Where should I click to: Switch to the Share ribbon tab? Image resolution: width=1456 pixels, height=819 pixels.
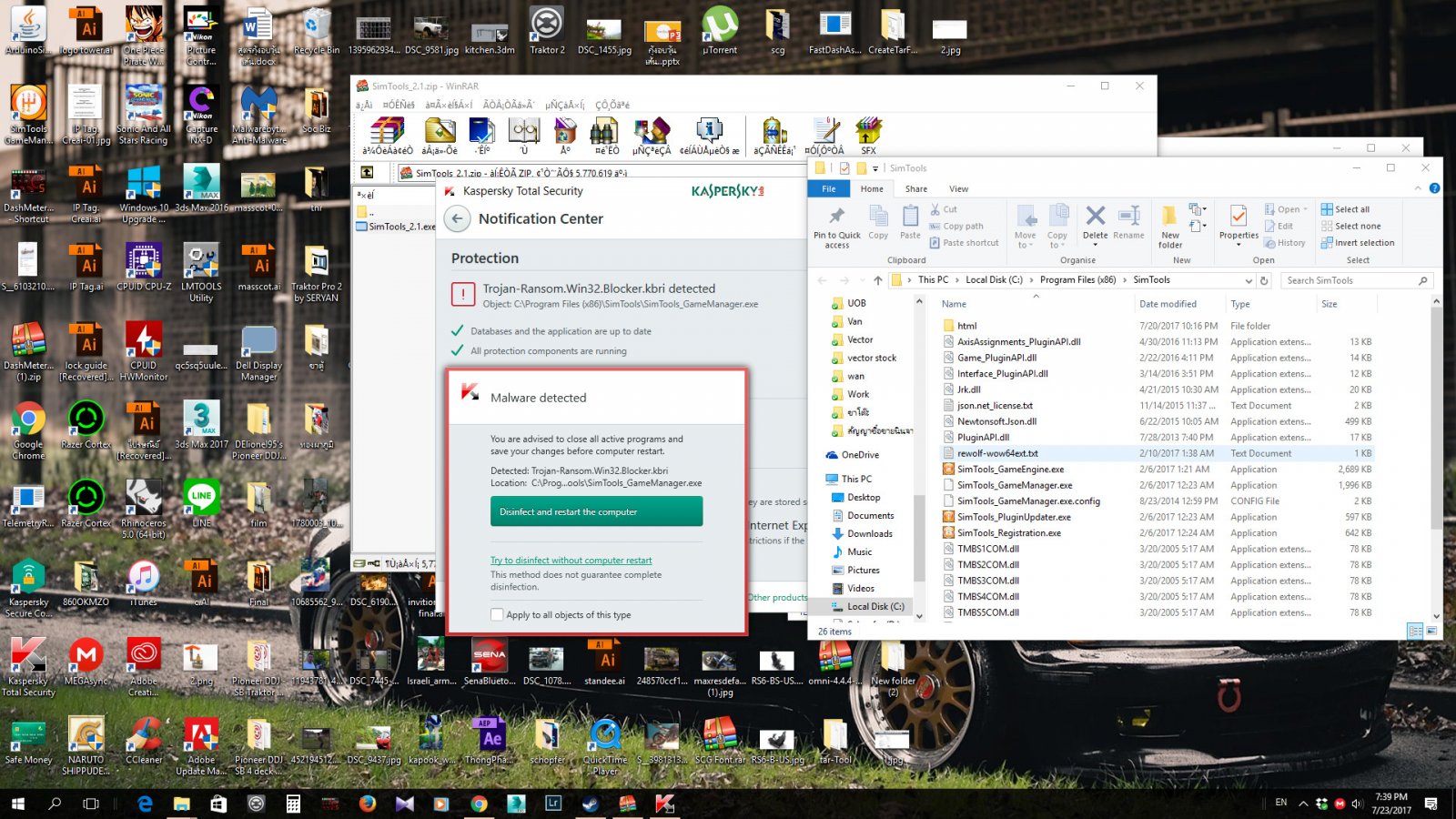[x=916, y=189]
